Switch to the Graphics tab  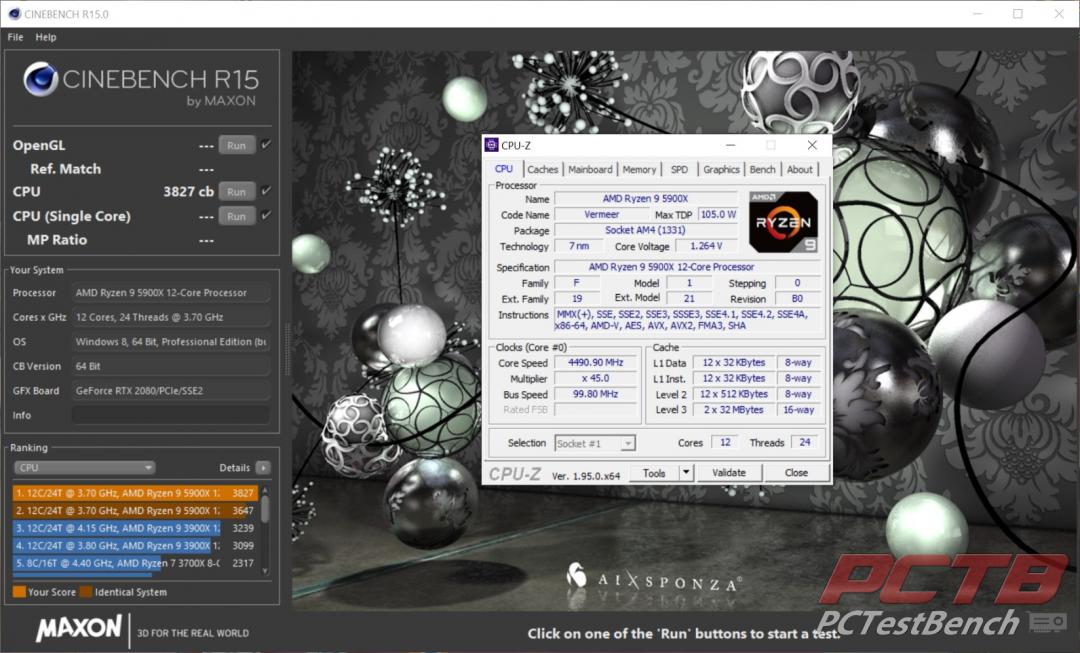coord(721,169)
